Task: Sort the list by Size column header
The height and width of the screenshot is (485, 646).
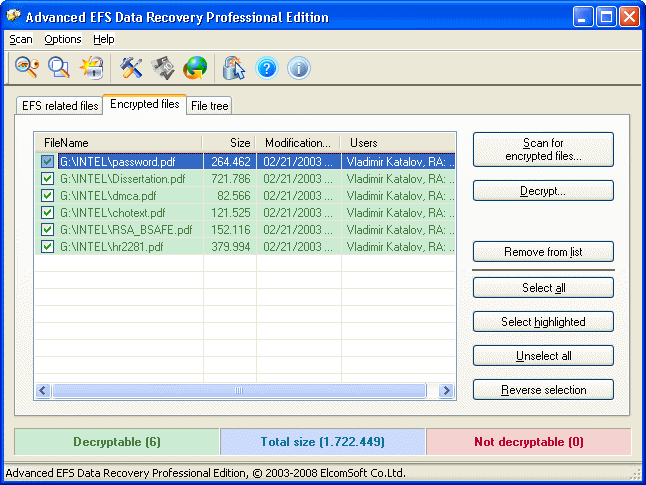Action: [x=229, y=143]
